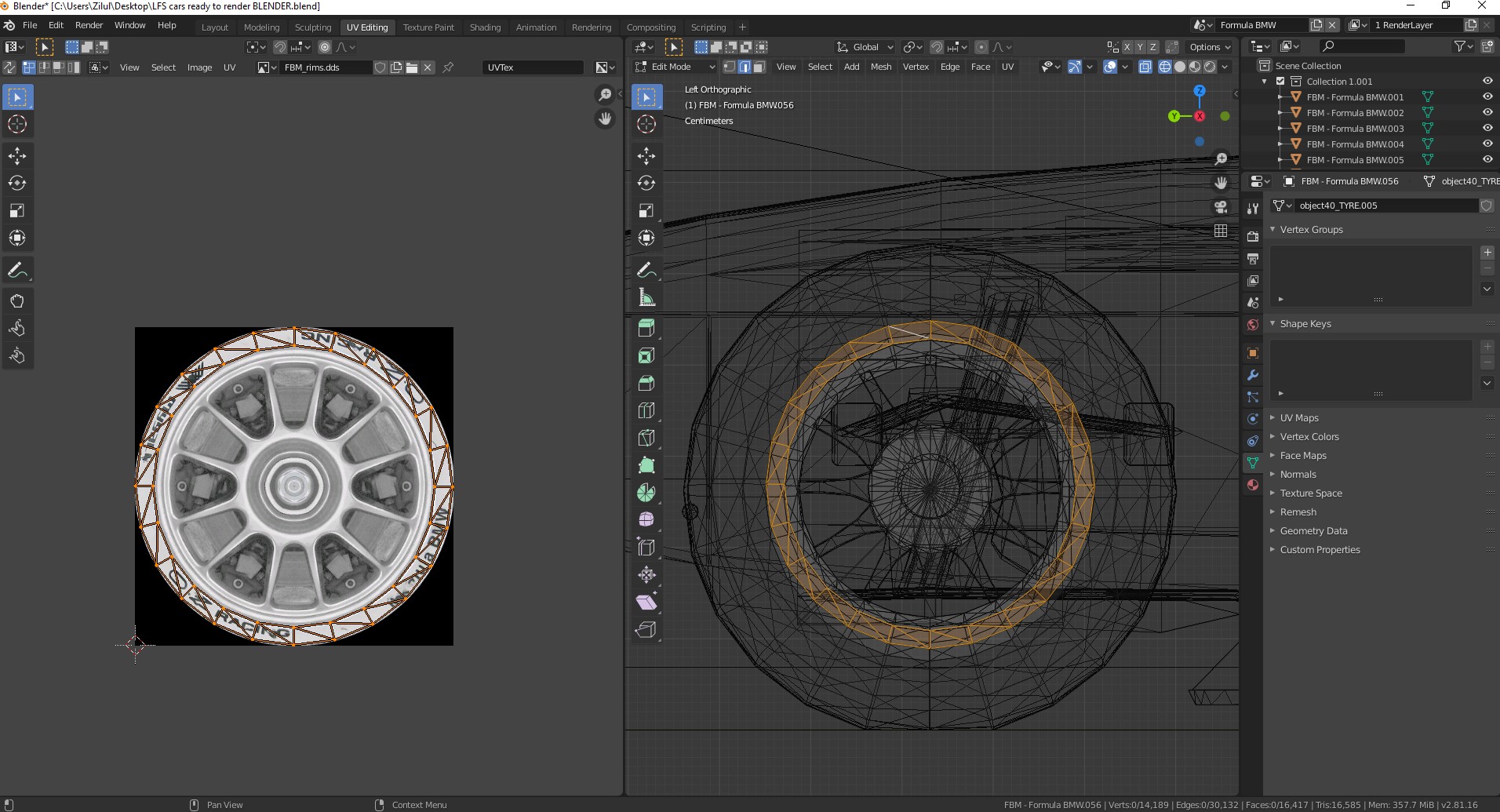The height and width of the screenshot is (812, 1500).
Task: Select the Annotate tool in UV editor
Action: point(17,270)
